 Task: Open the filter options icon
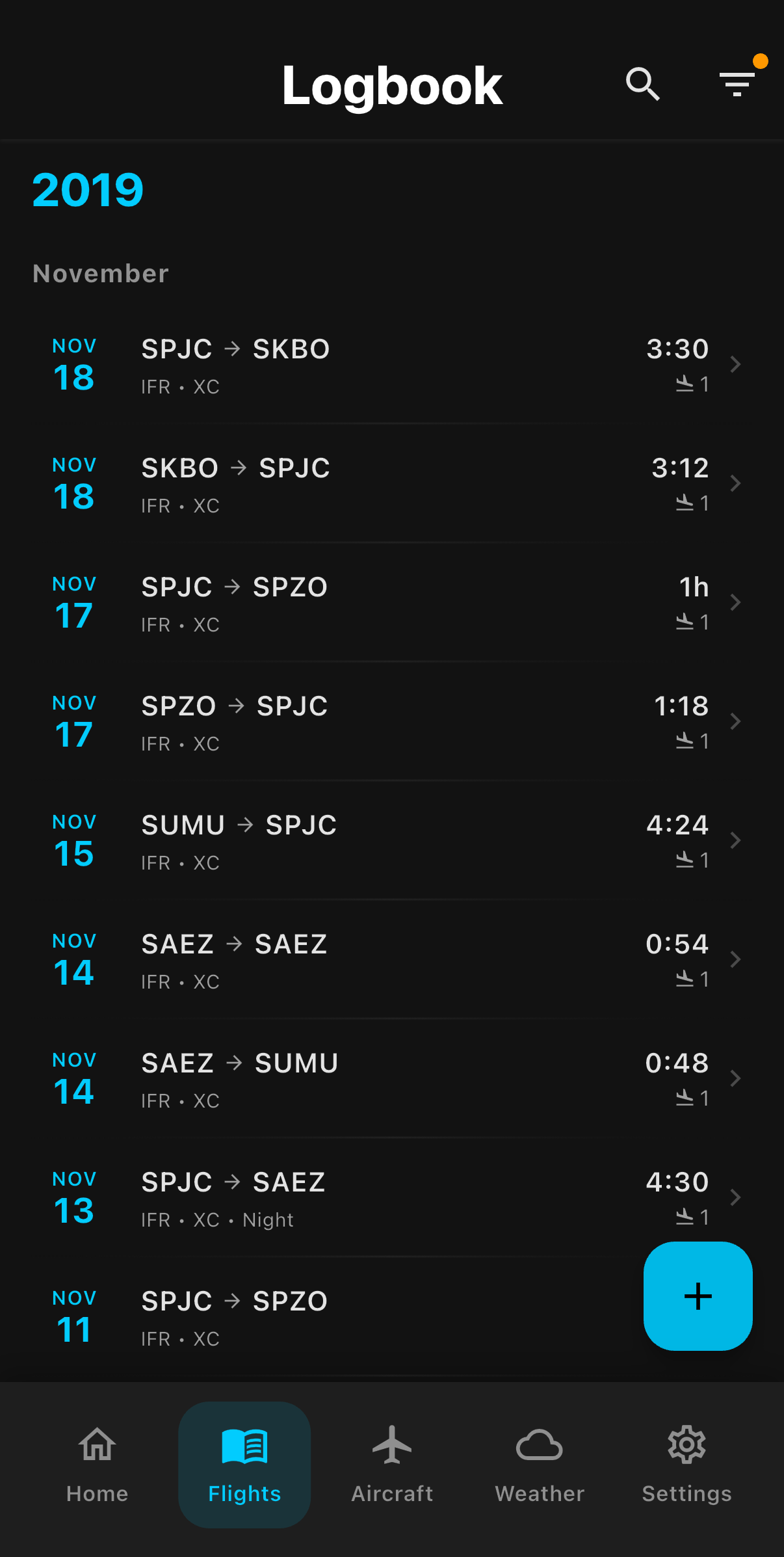tap(737, 85)
